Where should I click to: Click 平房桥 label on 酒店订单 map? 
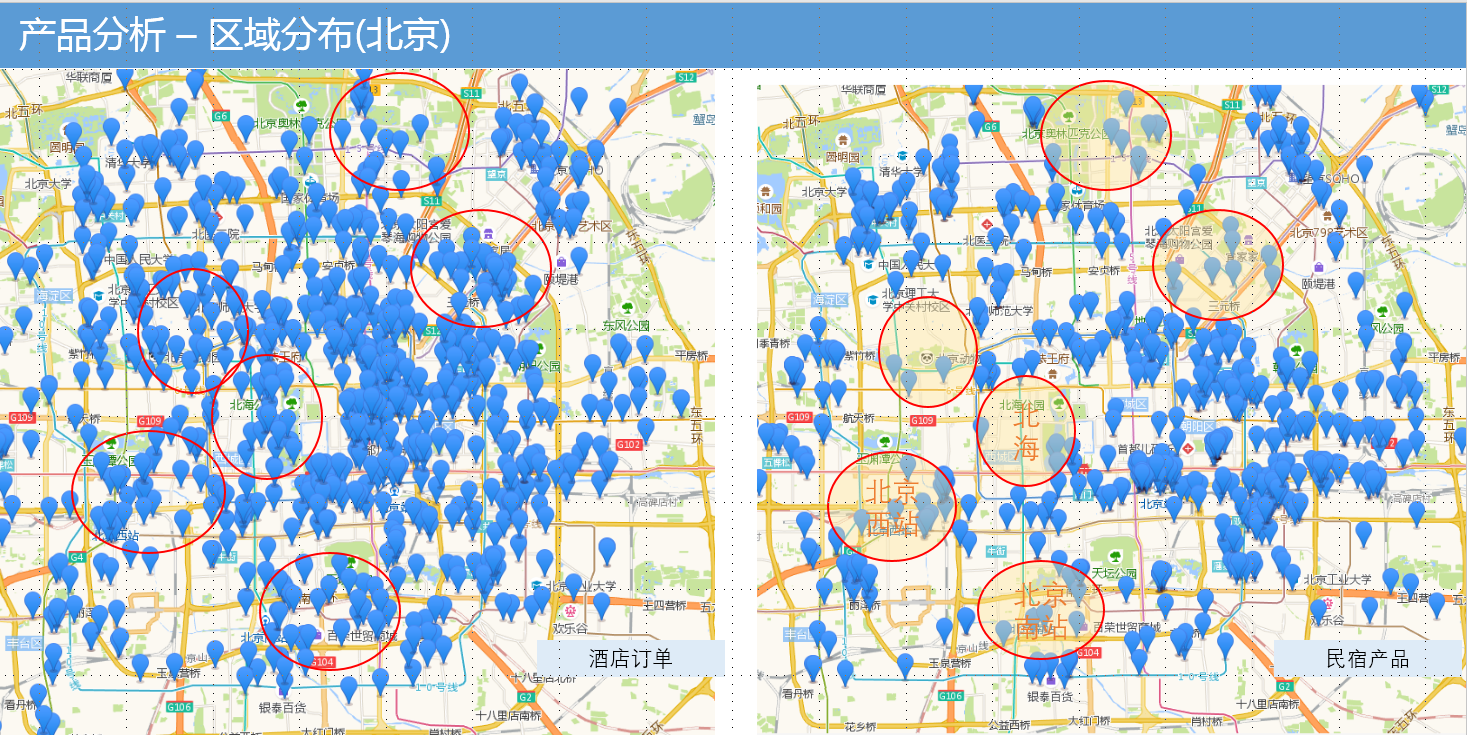692,354
